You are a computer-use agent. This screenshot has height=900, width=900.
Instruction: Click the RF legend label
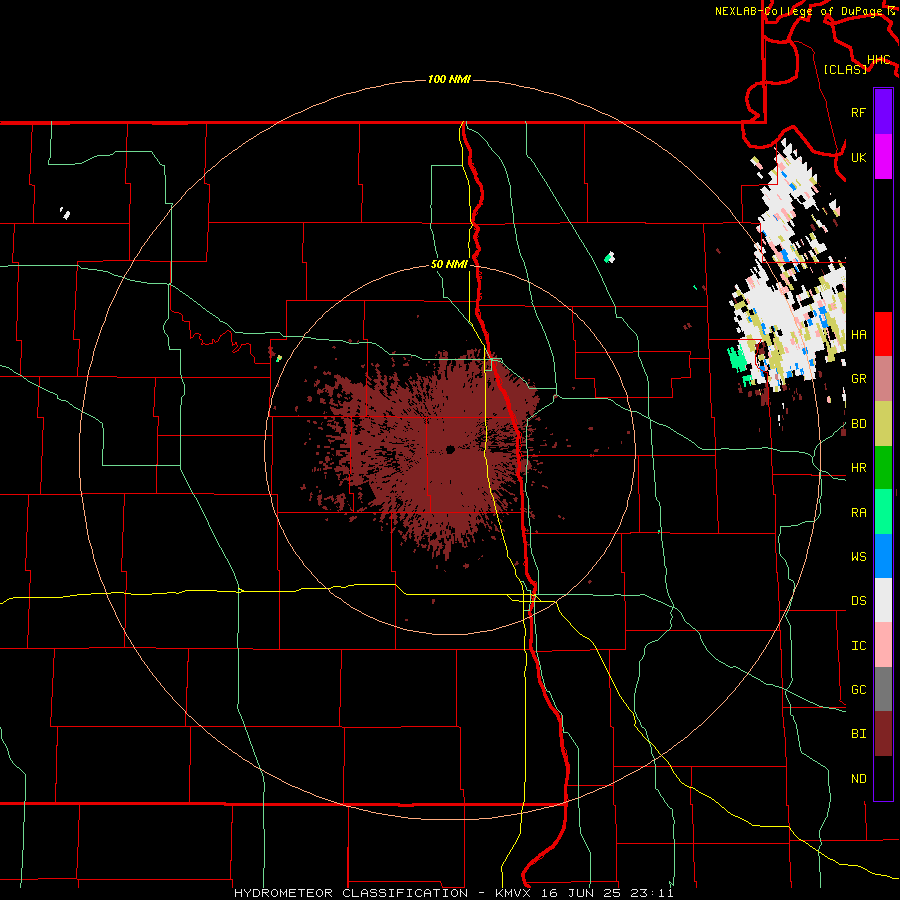coord(858,112)
